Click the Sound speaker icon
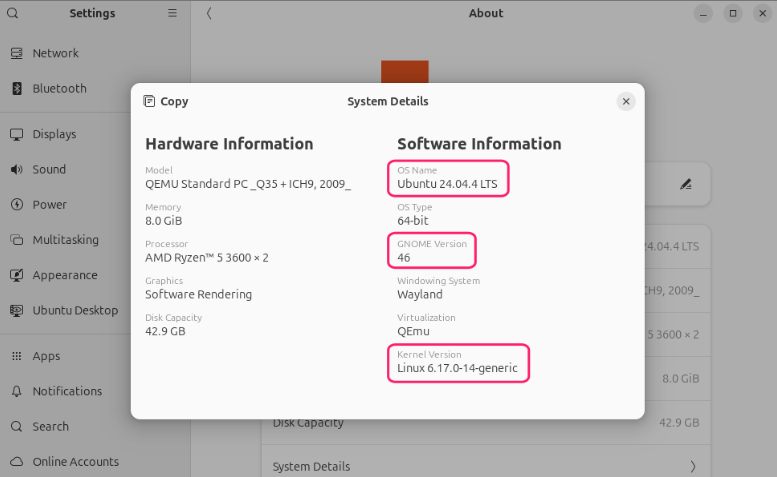The width and height of the screenshot is (777, 477). 16,169
